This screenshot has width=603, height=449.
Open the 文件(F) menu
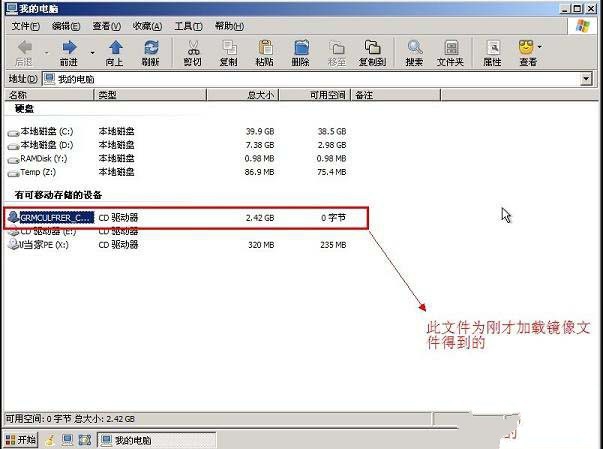tap(26, 25)
